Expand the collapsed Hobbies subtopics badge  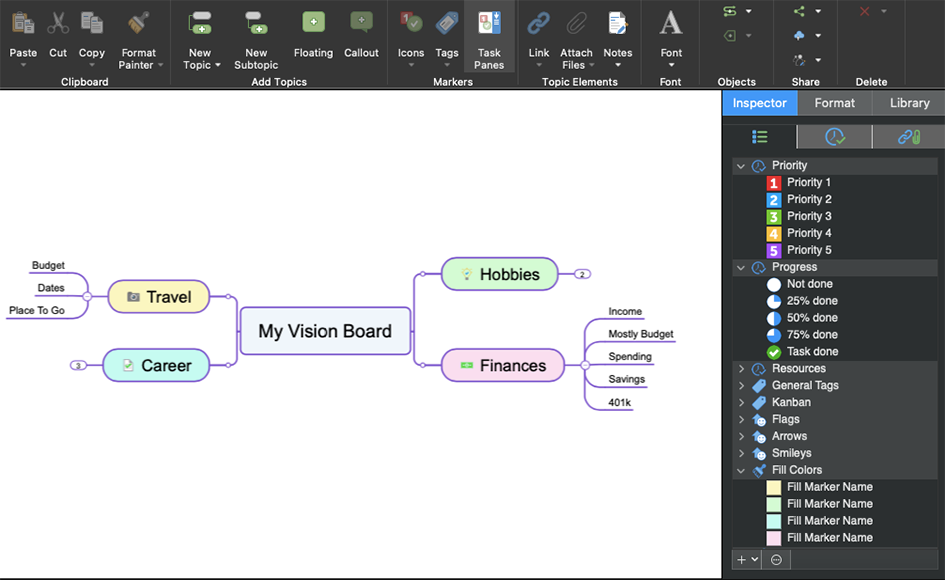point(582,274)
